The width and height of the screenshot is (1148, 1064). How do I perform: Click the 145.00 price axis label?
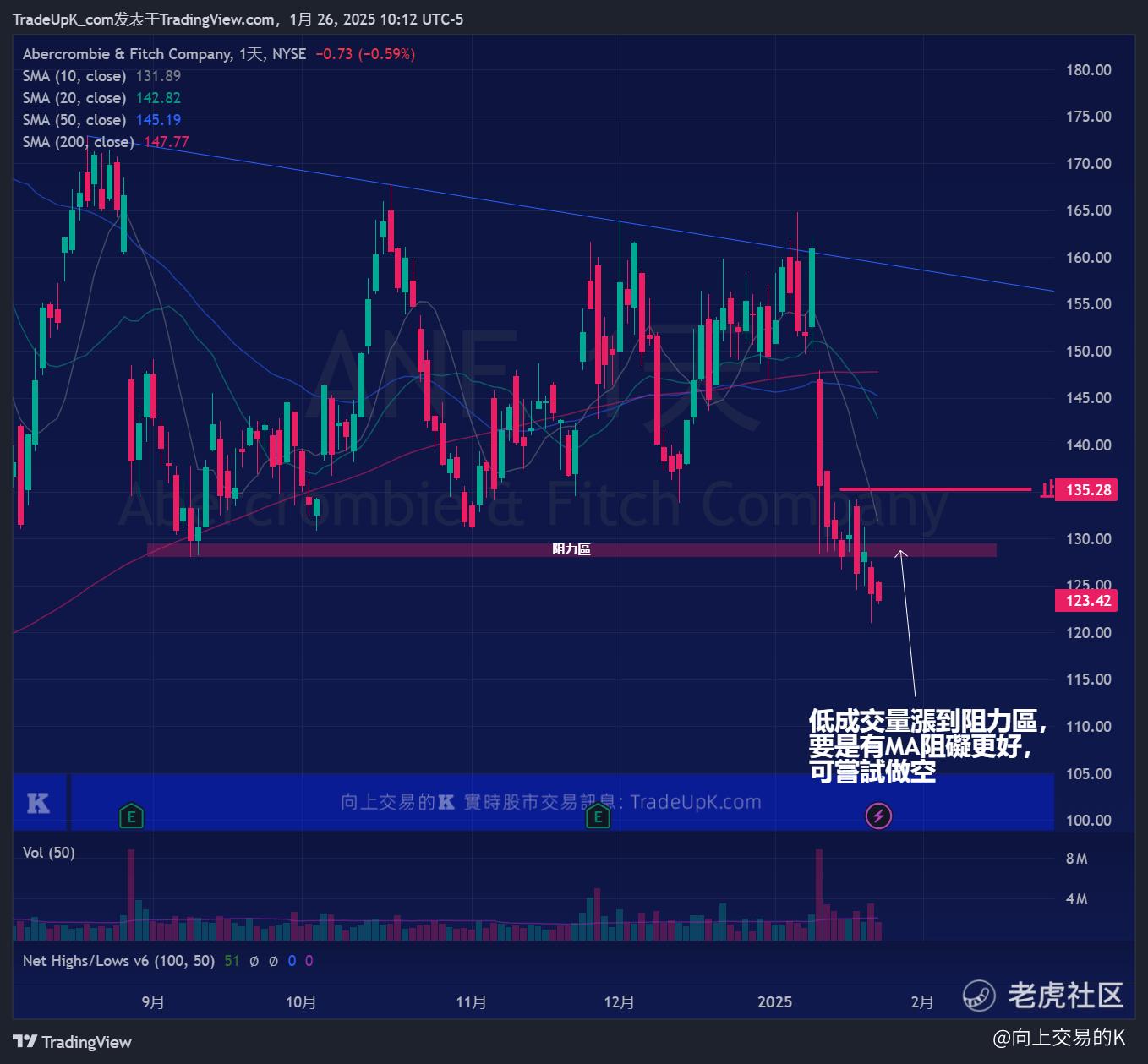pyautogui.click(x=1089, y=398)
